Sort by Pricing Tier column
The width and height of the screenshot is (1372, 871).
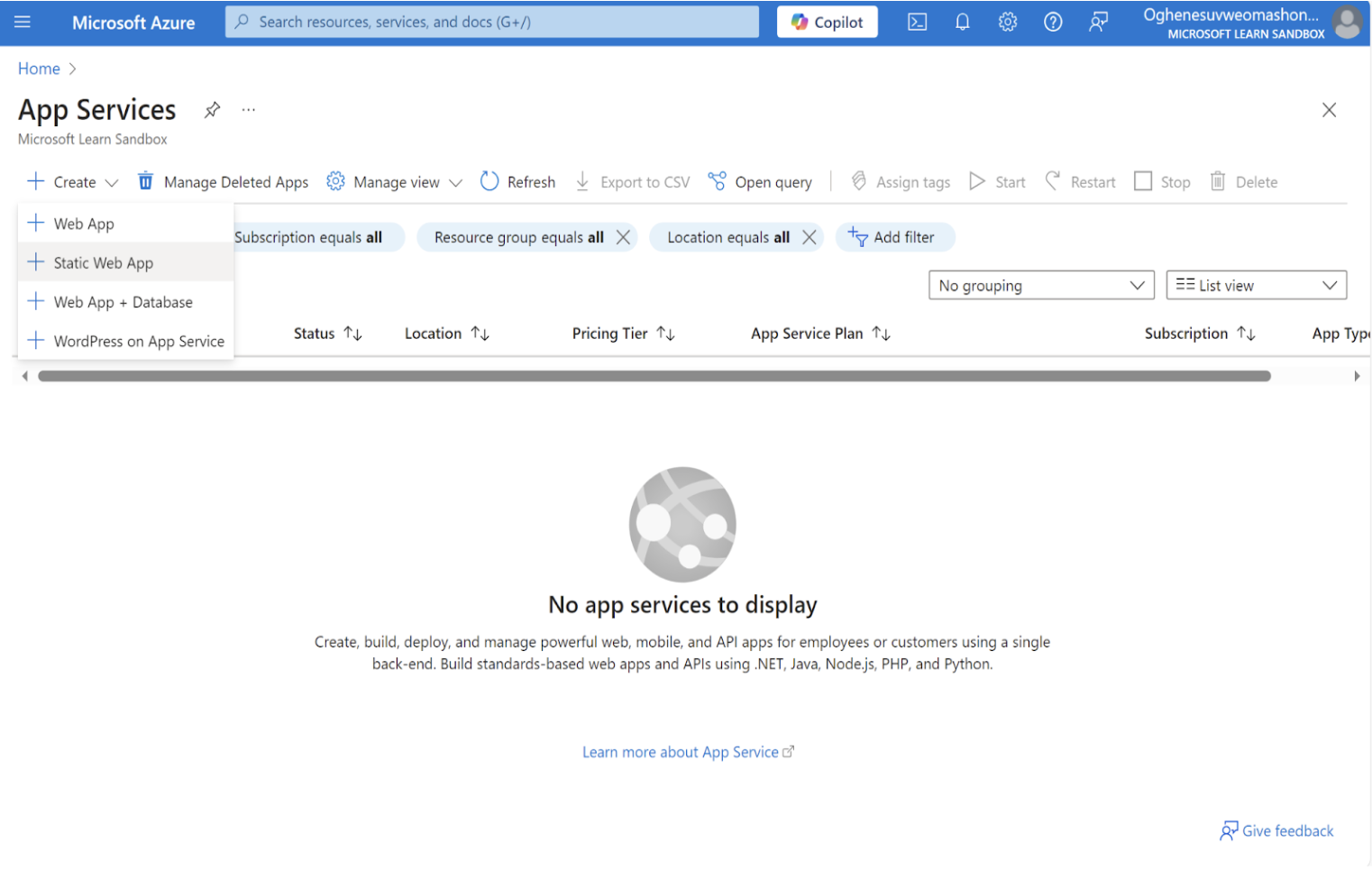624,334
